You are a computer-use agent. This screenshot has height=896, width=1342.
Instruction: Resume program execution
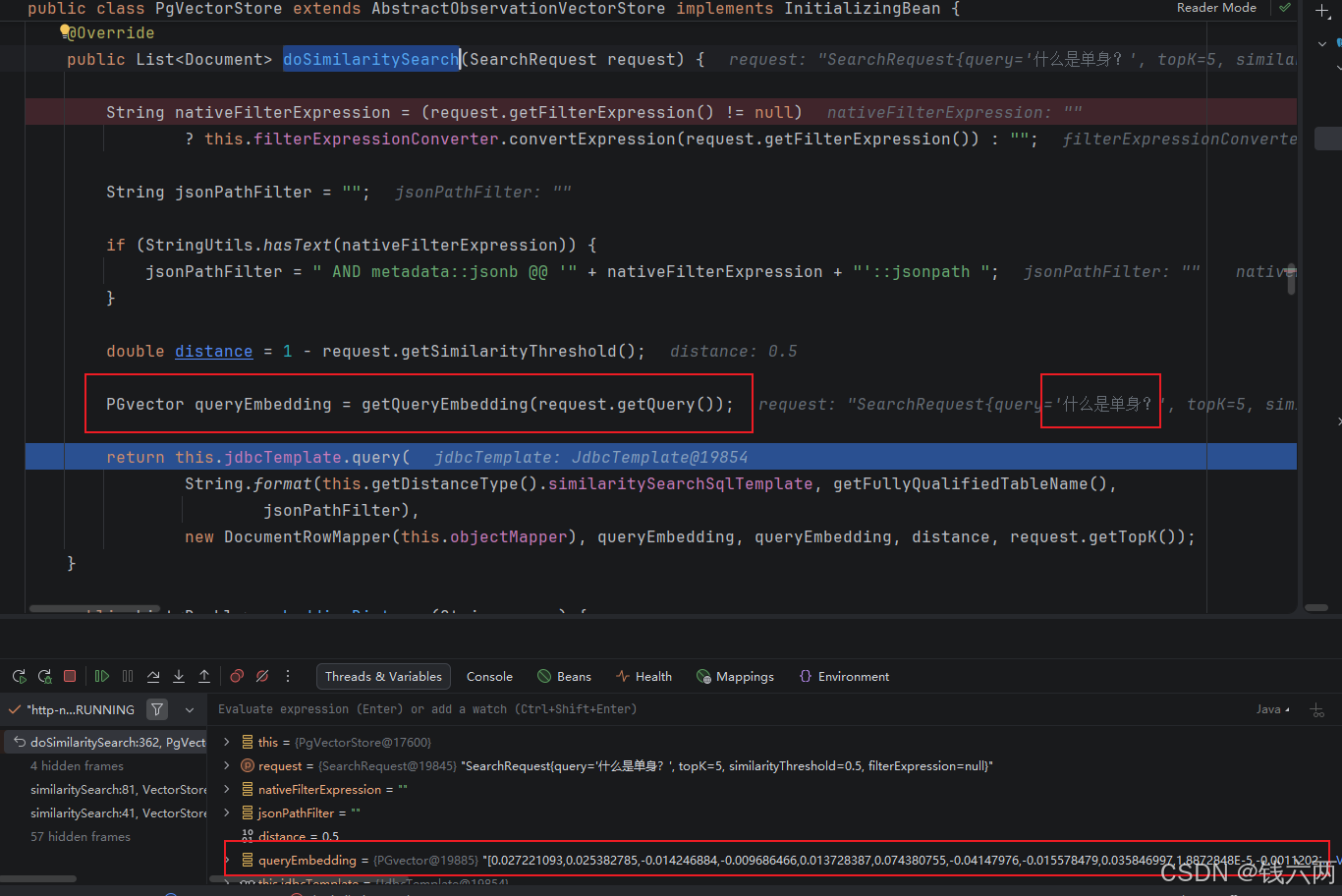tap(102, 676)
